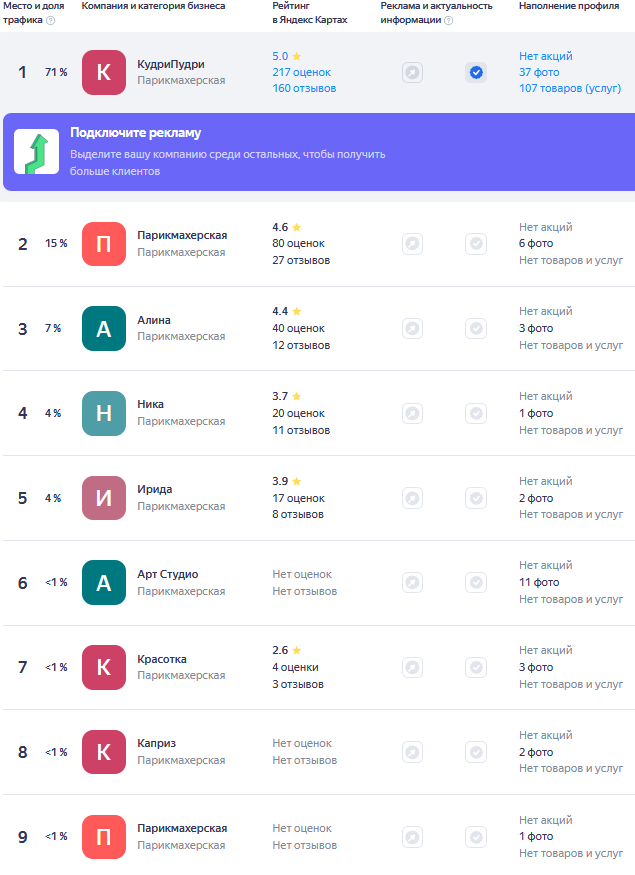Click the 'Подключите рекламу' banner heading
Image resolution: width=635 pixels, height=875 pixels.
click(x=135, y=134)
